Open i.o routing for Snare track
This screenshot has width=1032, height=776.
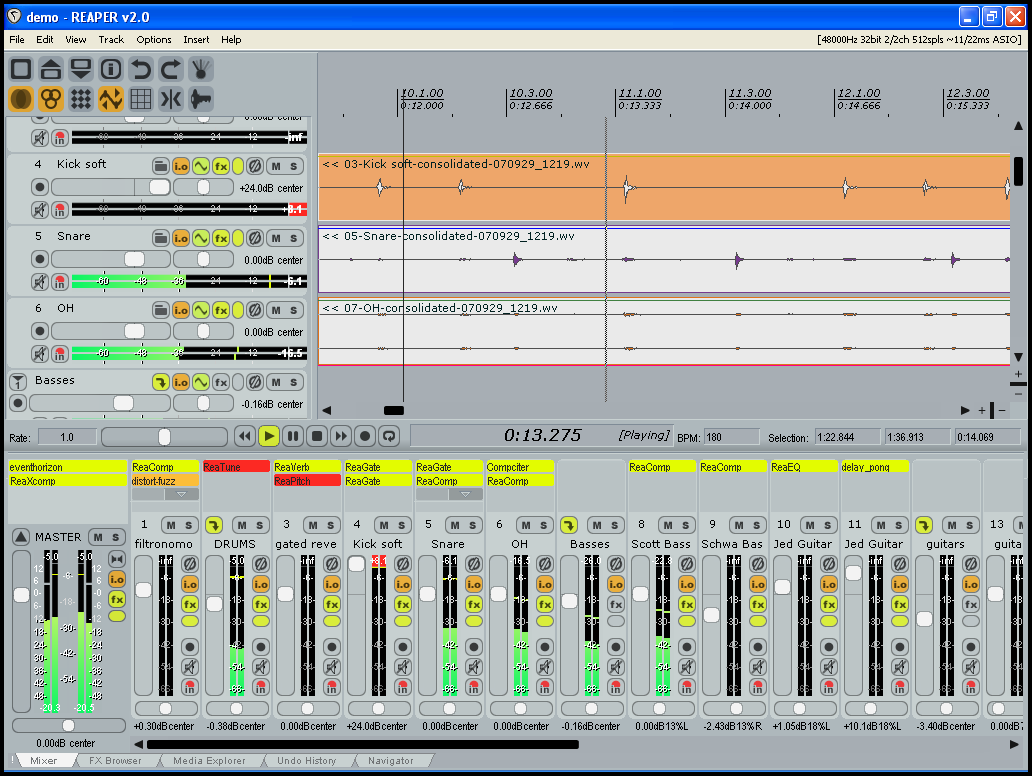click(181, 238)
